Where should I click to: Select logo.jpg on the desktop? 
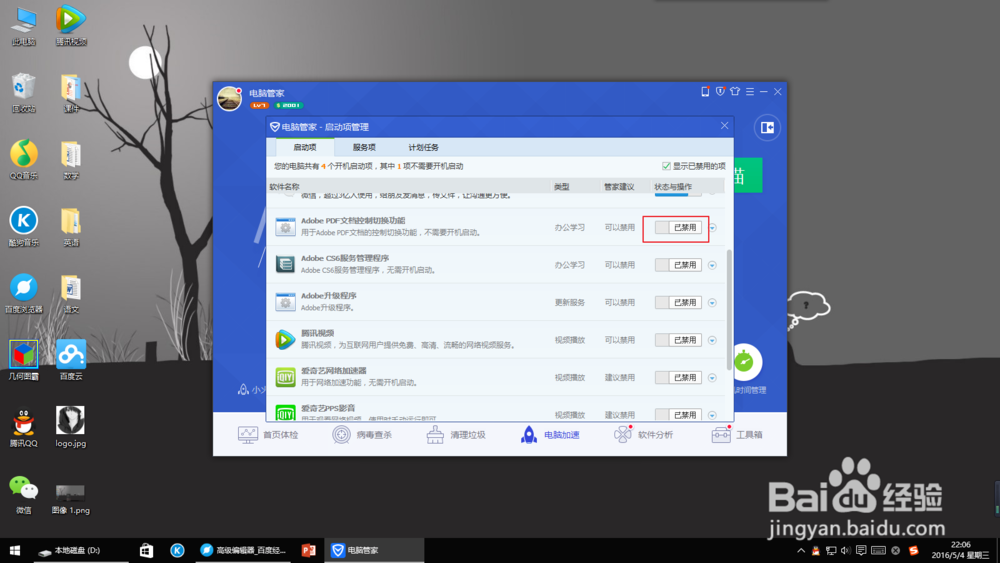coord(70,427)
